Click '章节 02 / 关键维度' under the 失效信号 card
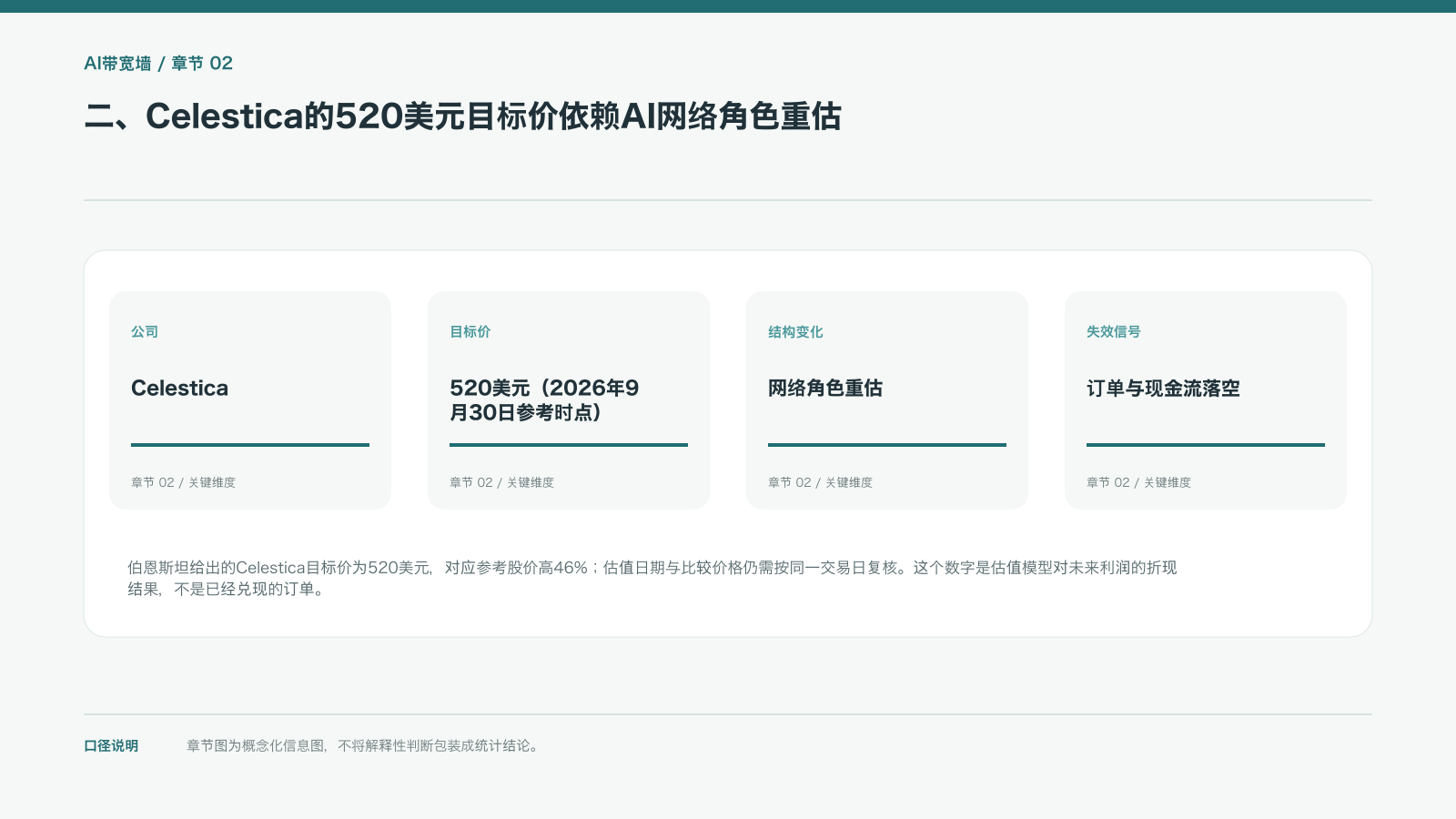This screenshot has height=819, width=1456. 1138,482
